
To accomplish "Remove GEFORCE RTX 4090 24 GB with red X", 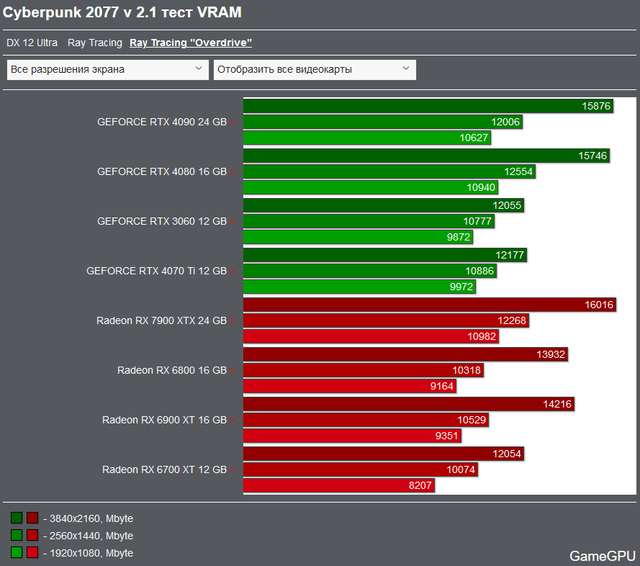I will tap(233, 122).
